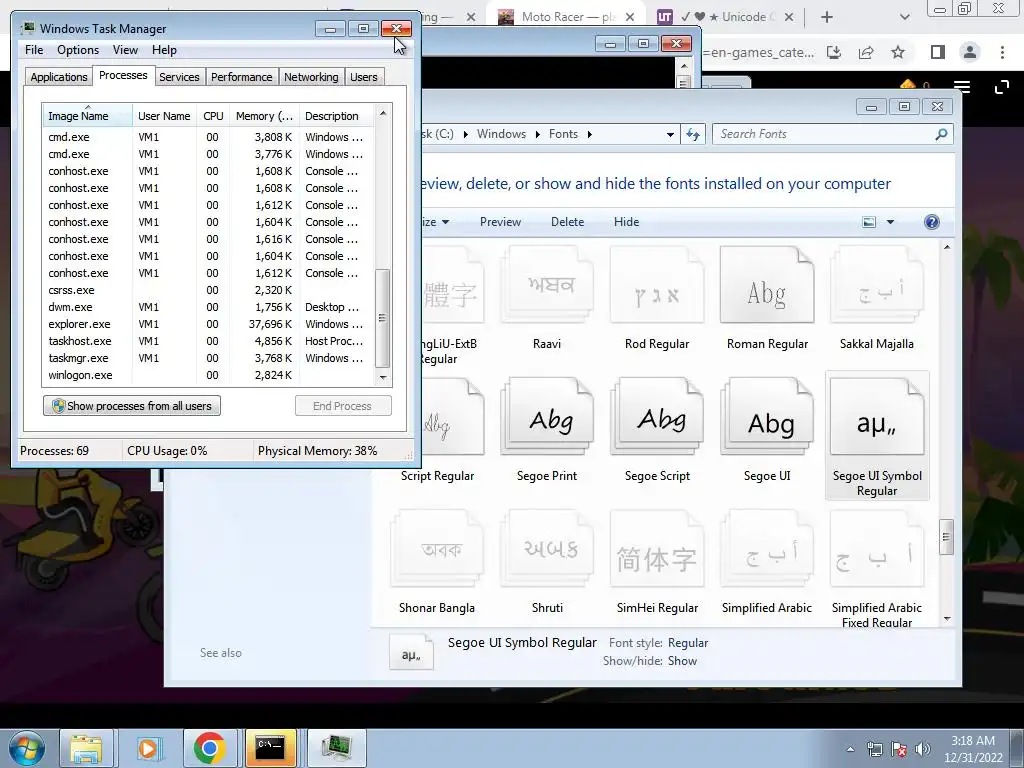Switch to the Services tab
Viewport: 1024px width, 768px height.
tap(179, 77)
